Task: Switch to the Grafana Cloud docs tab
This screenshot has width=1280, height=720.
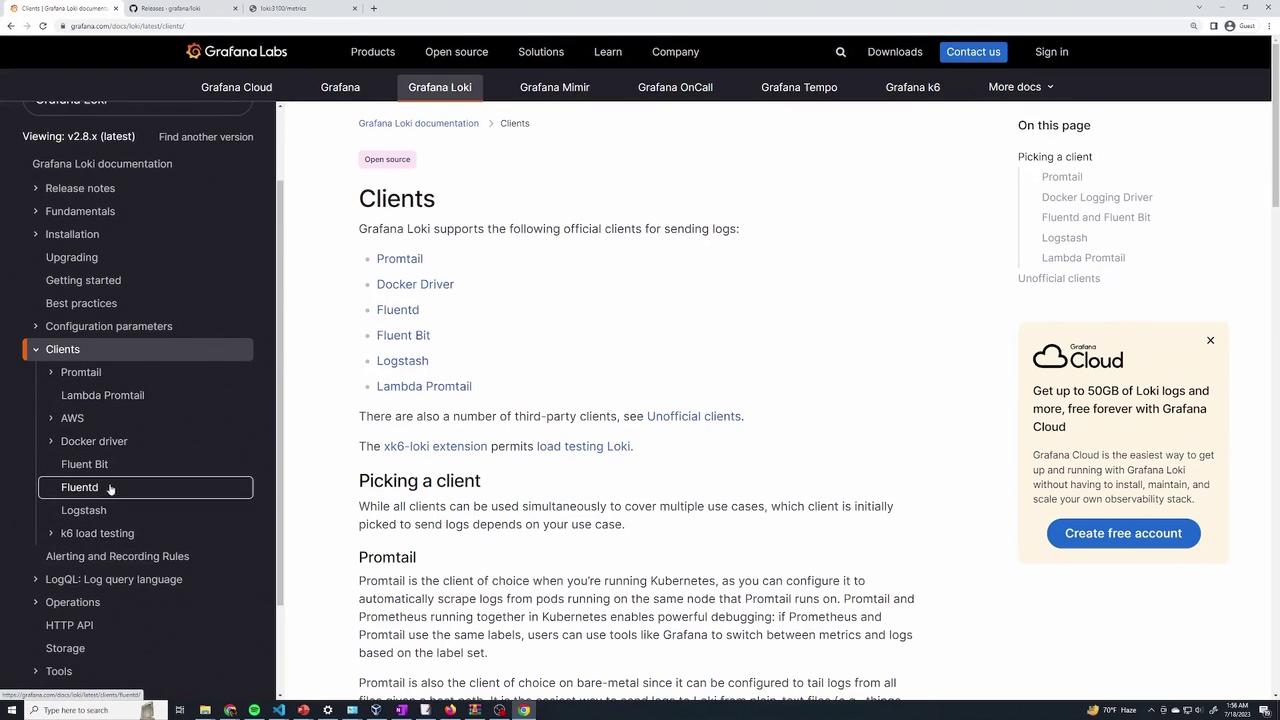Action: click(237, 87)
